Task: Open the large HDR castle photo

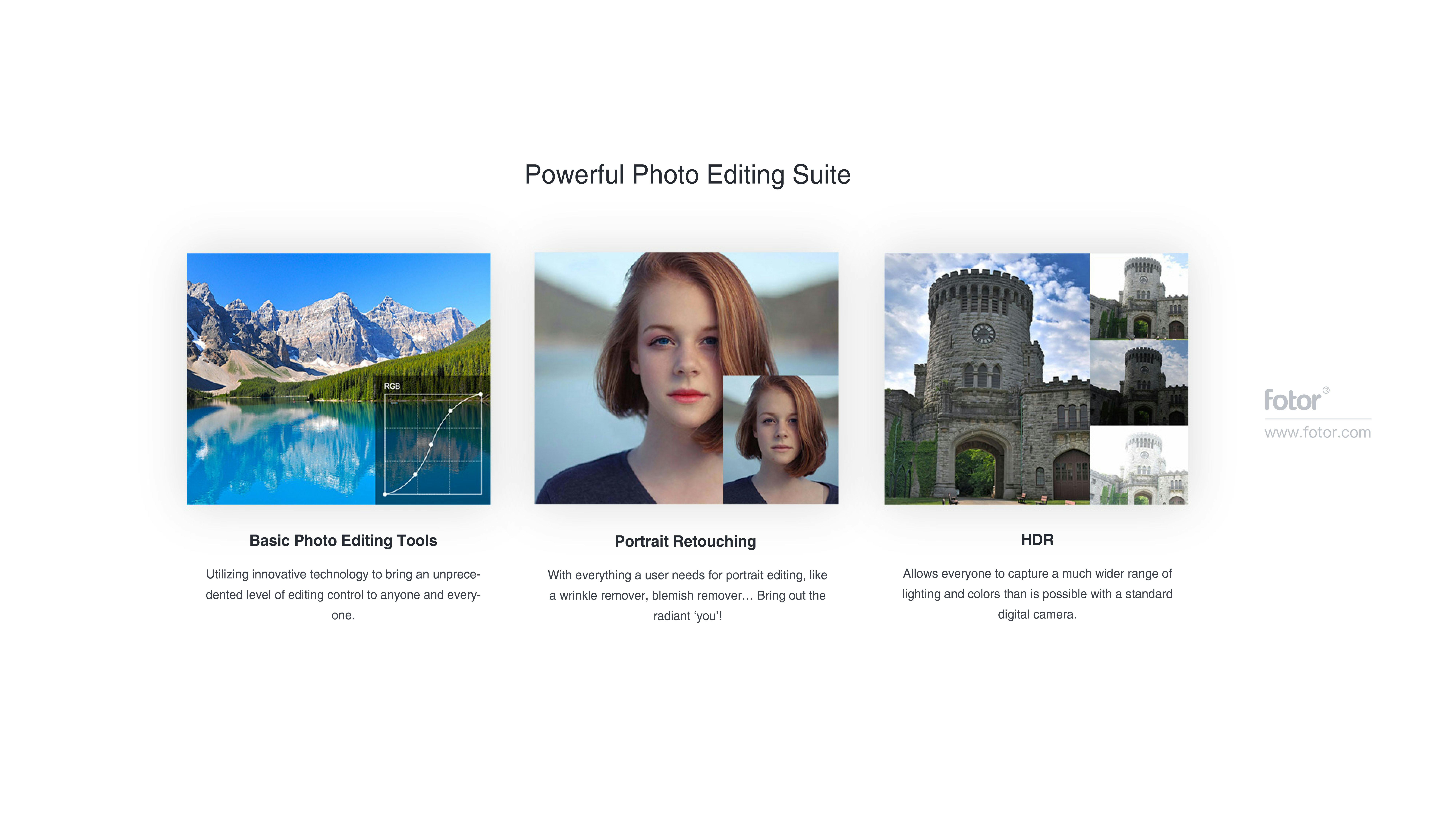Action: tap(987, 379)
